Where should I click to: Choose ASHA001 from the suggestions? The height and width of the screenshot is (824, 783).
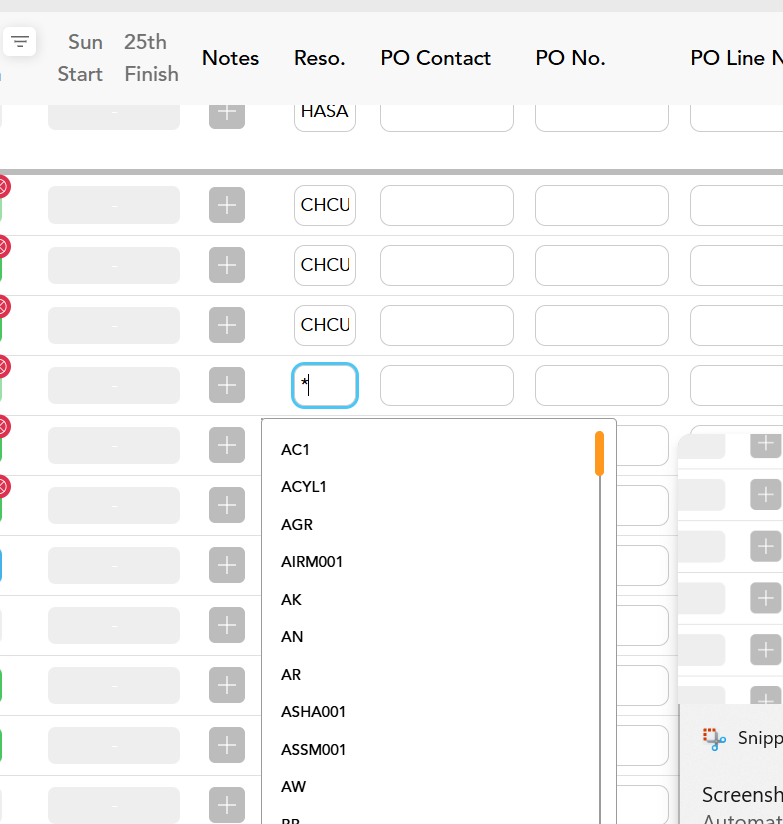(313, 712)
